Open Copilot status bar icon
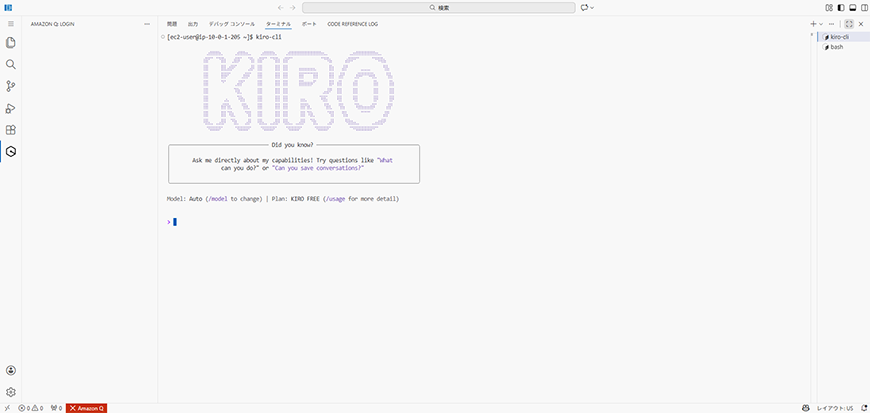This screenshot has height=413, width=870. [x=806, y=408]
